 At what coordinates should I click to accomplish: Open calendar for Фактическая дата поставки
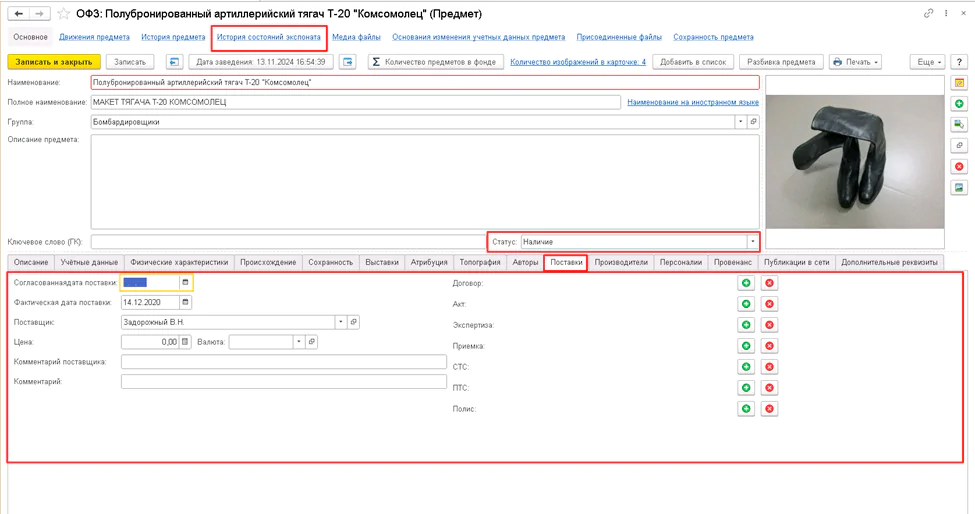[185, 303]
